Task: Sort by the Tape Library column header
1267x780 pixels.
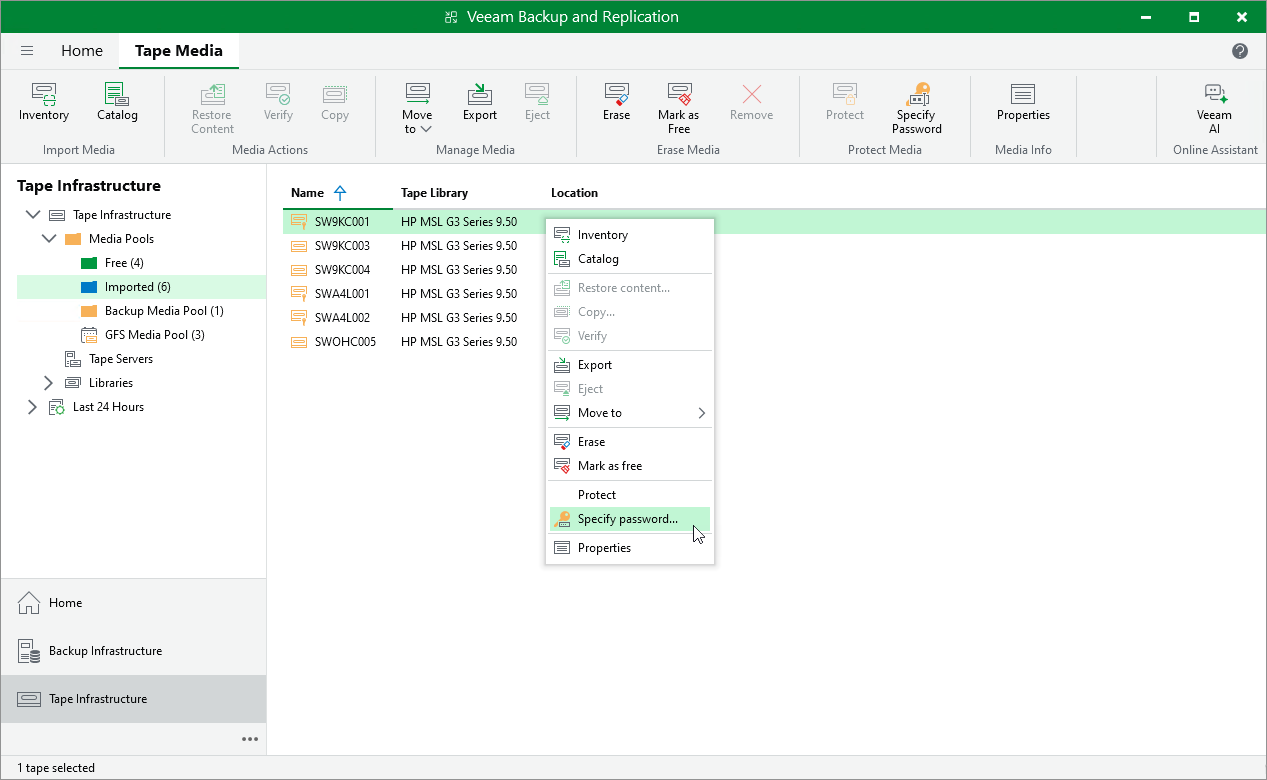Action: point(434,193)
